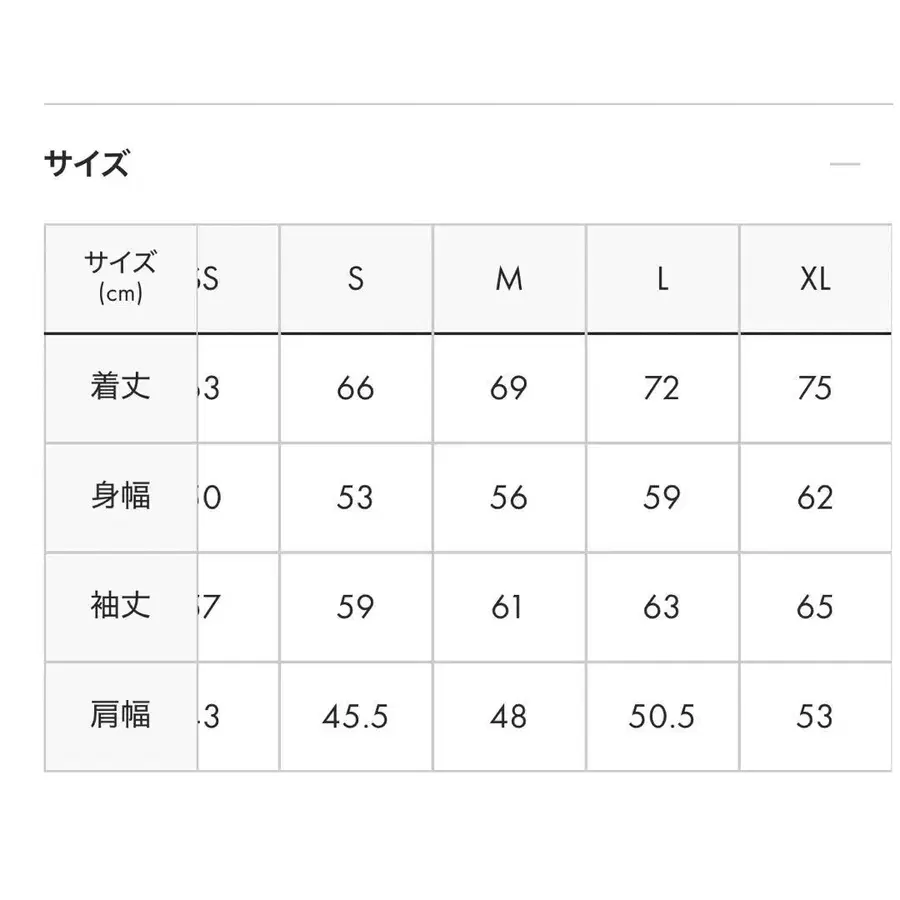Click the 53 身幅 value for size S
Viewport: 900px width, 900px height.
tap(355, 497)
